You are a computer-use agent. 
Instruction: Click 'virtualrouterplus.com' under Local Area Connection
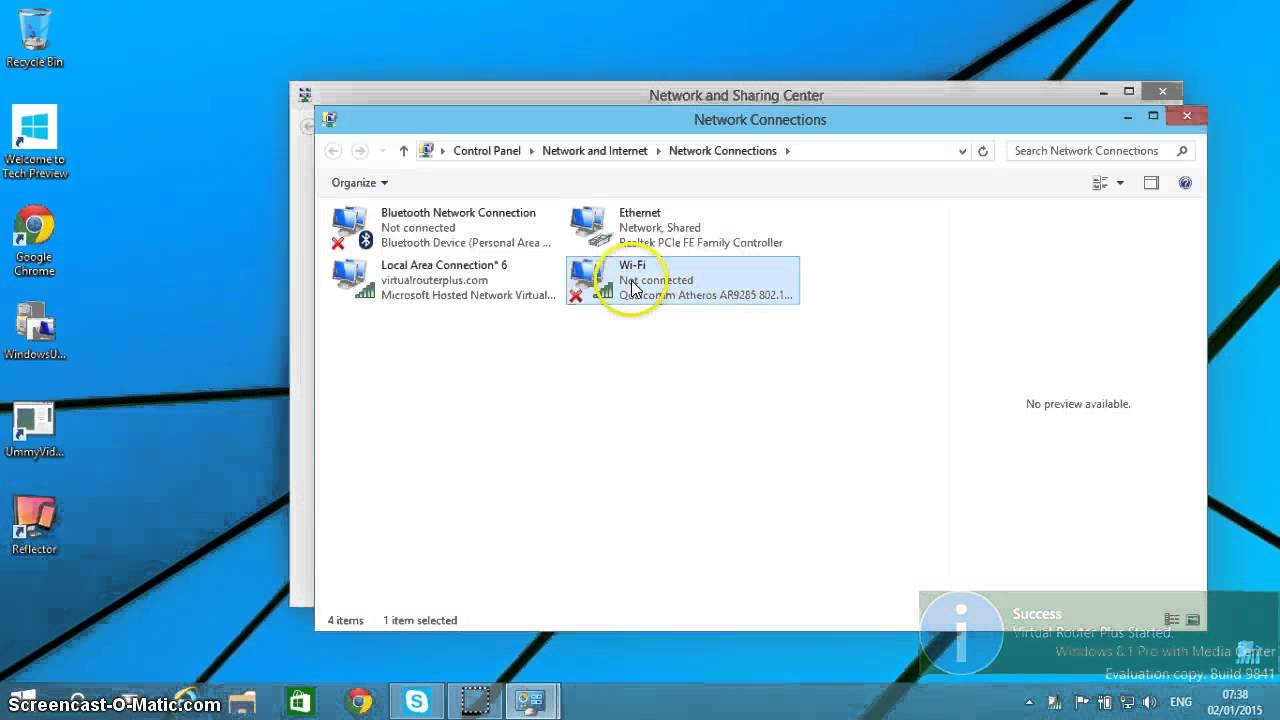tap(434, 280)
